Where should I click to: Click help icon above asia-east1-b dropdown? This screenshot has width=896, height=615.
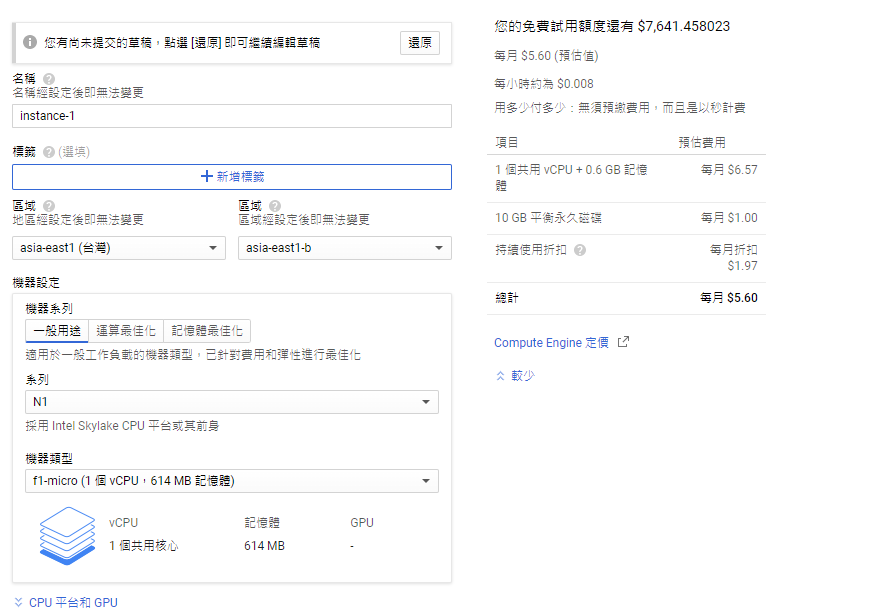(275, 205)
